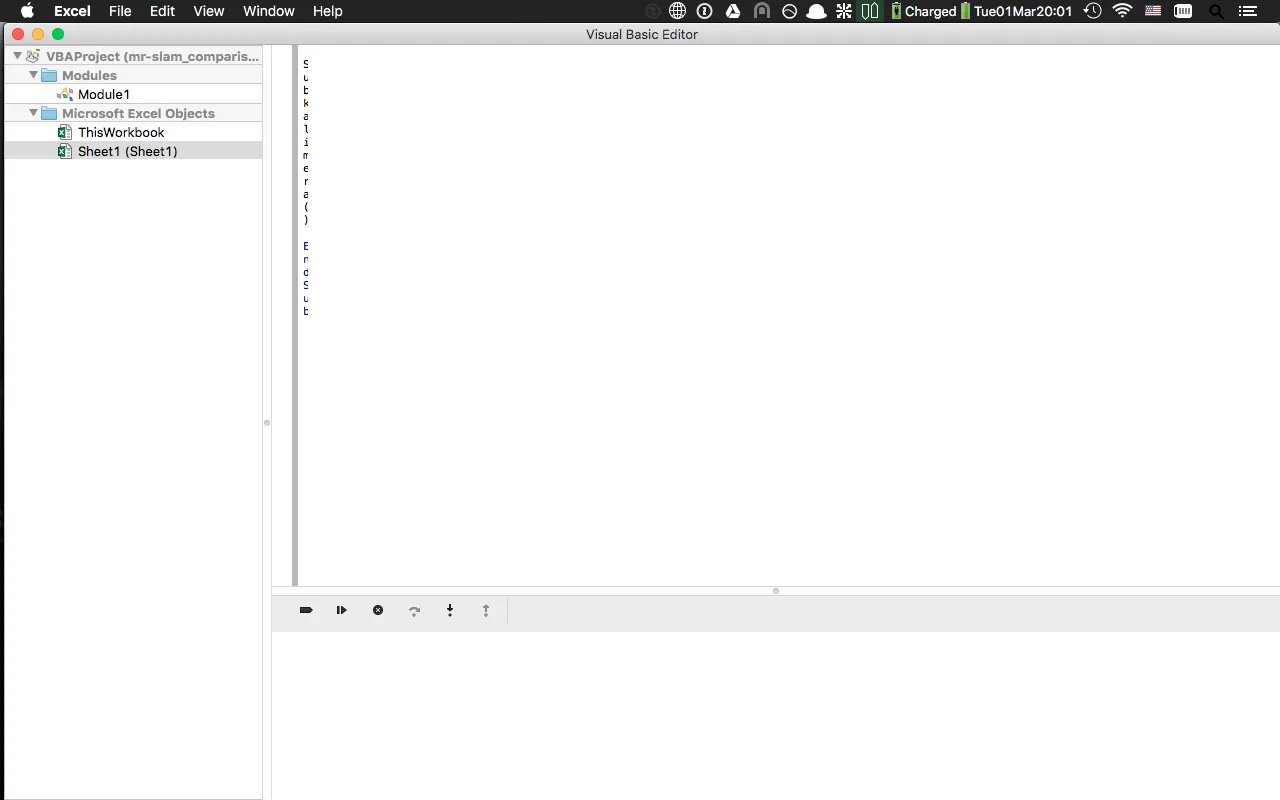Close the Visual Basic Editor window
1280x800 pixels.
pyautogui.click(x=18, y=34)
